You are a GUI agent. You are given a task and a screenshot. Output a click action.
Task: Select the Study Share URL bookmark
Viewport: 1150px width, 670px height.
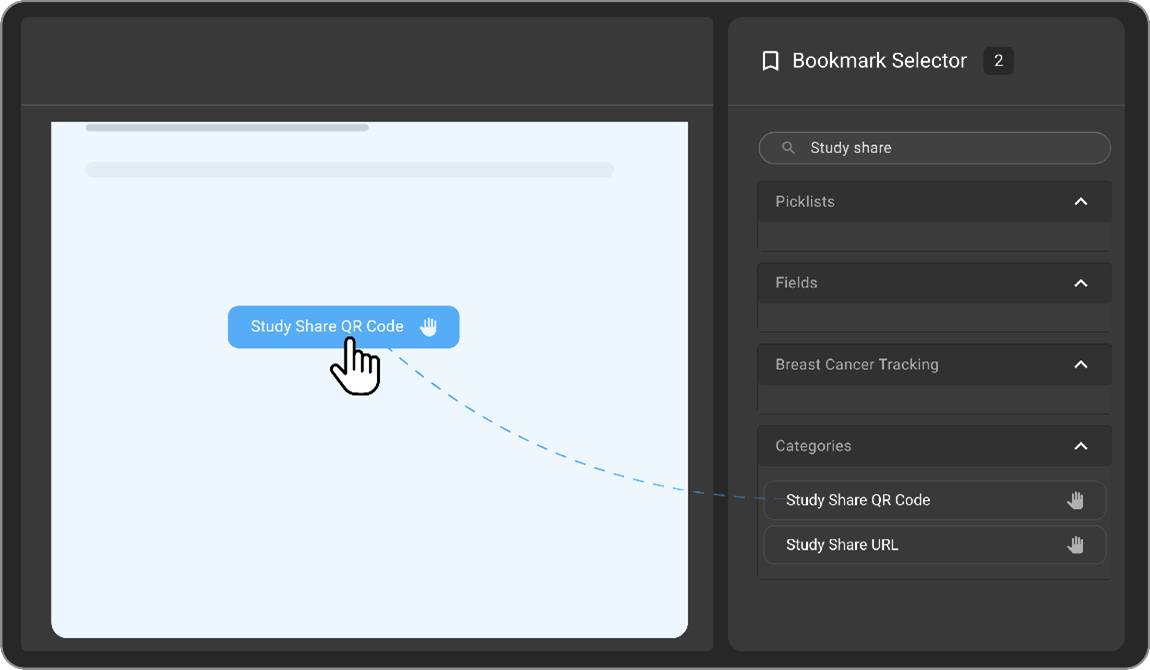(x=842, y=545)
